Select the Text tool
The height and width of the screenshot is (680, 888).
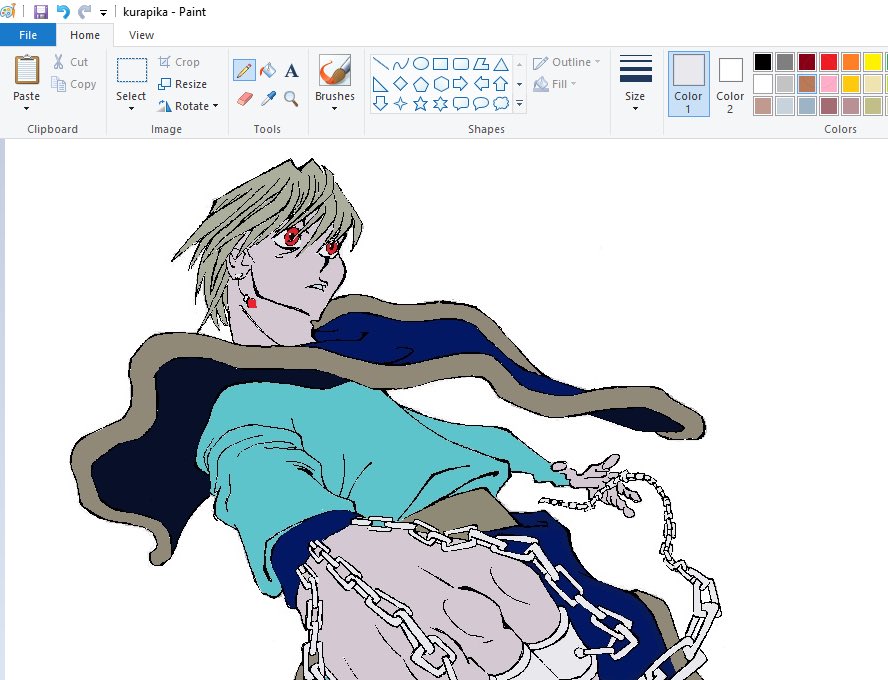[x=291, y=70]
